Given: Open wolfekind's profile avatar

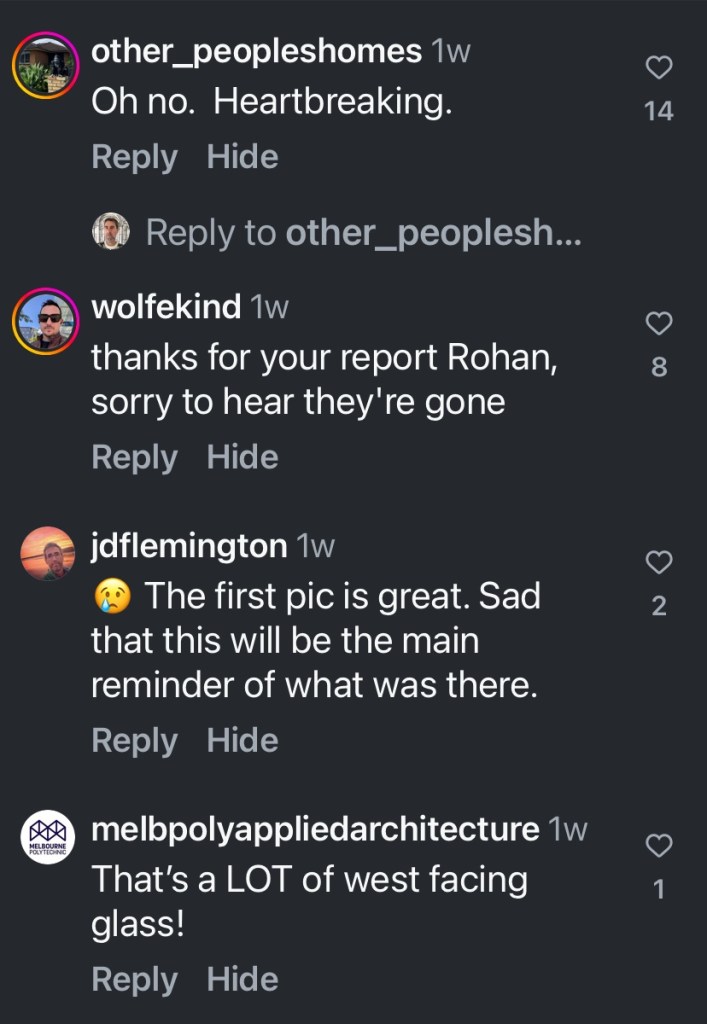Looking at the screenshot, I should click(45, 322).
